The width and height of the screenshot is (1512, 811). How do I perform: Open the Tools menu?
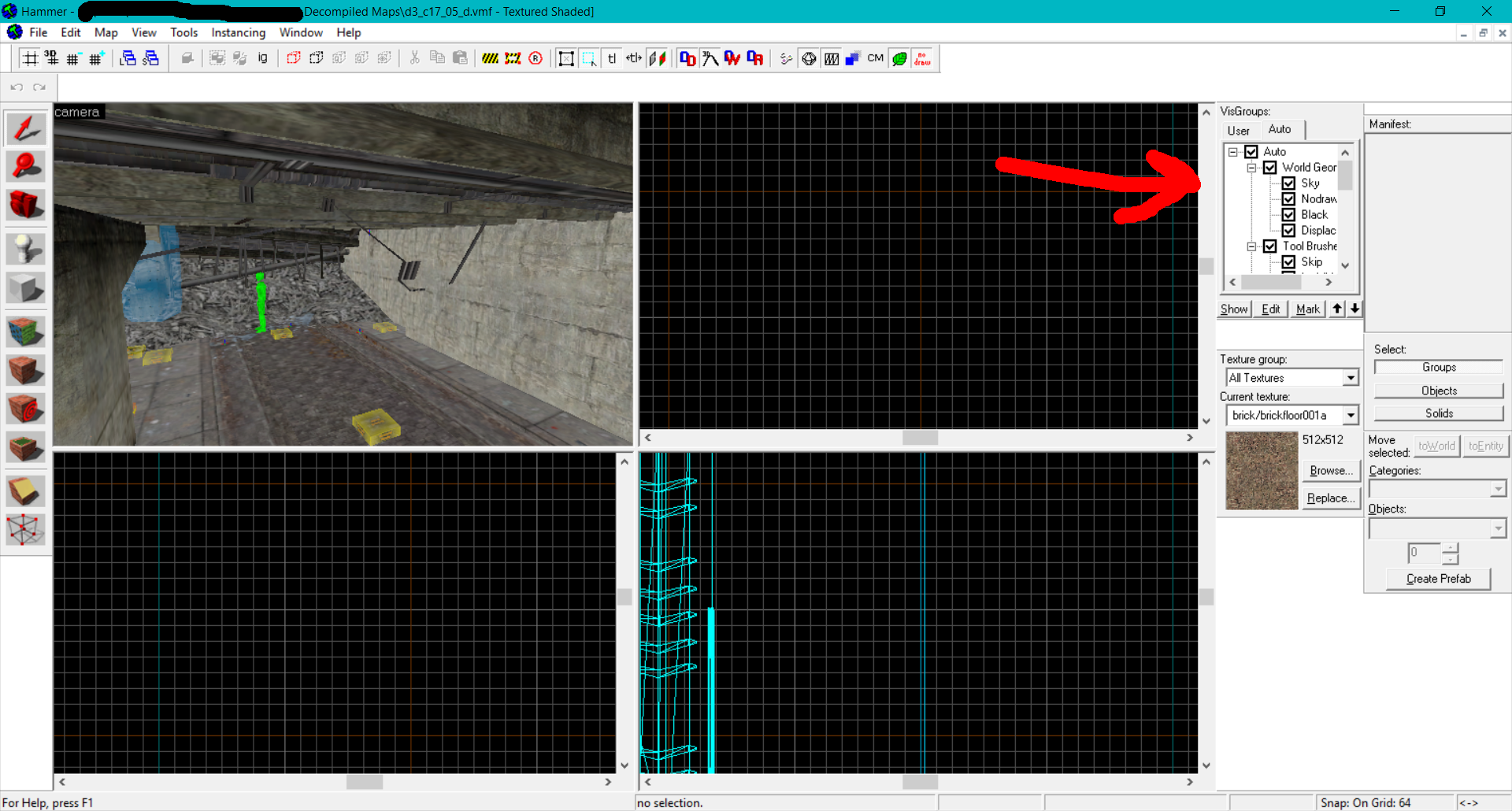click(184, 32)
